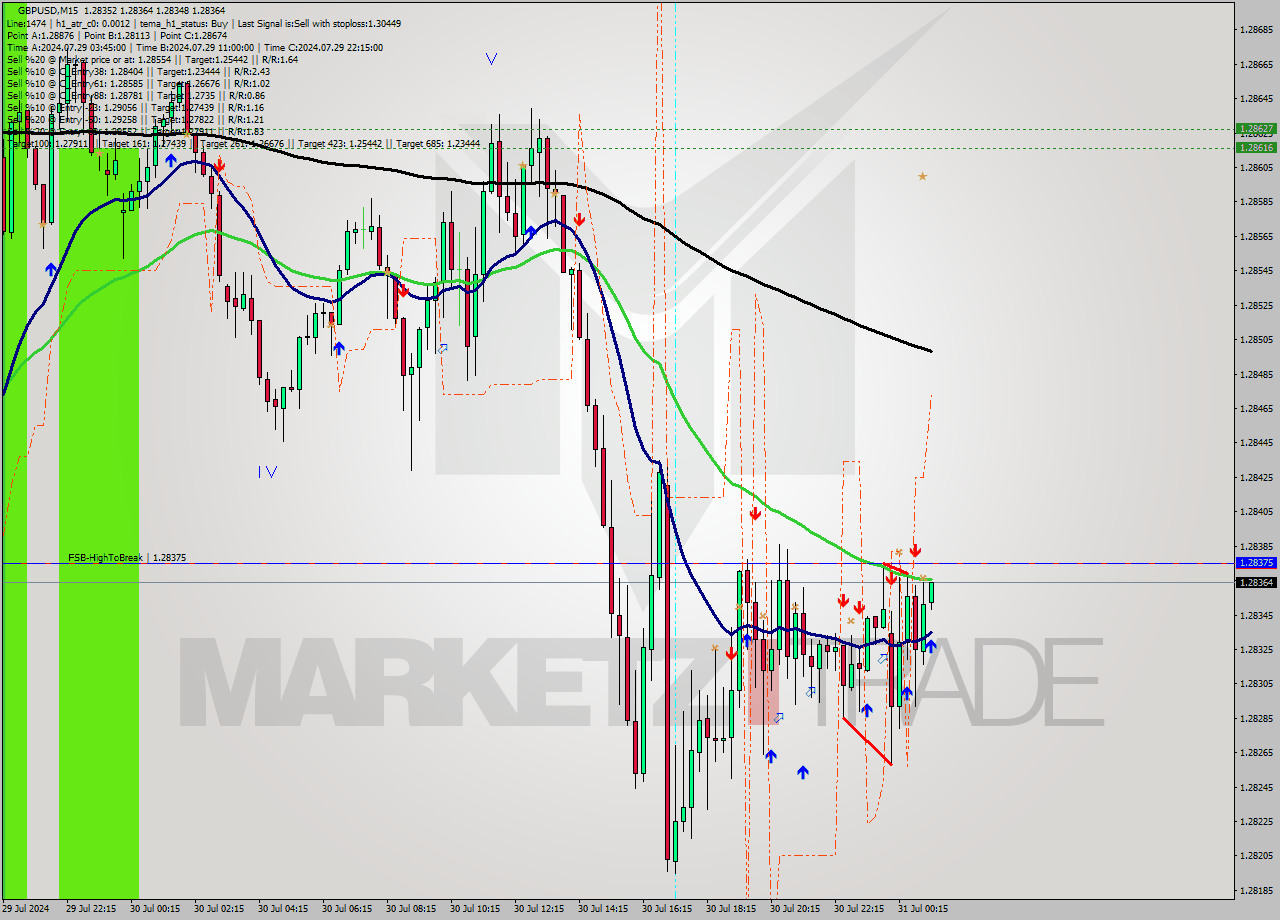The image size is (1280, 920).
Task: Click the 'Time C:2024.07.29 22:15:00' text
Action: (321, 47)
